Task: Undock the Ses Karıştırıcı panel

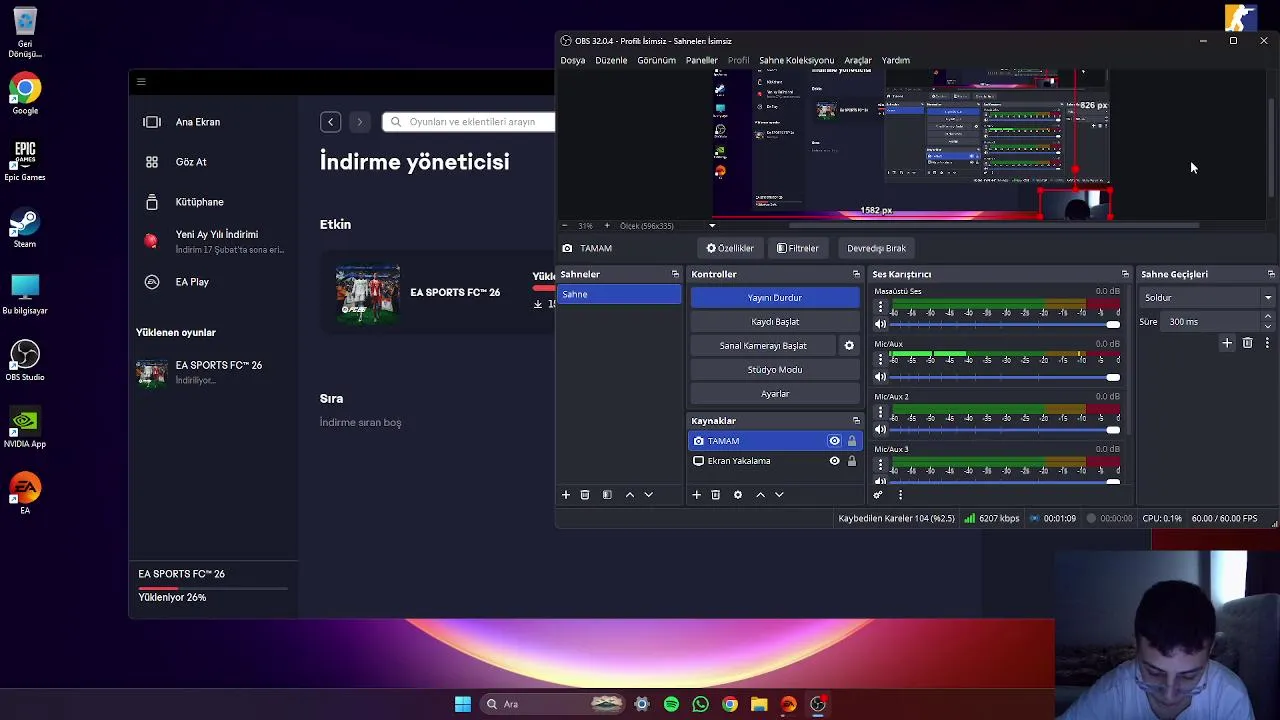Action: click(x=1125, y=274)
